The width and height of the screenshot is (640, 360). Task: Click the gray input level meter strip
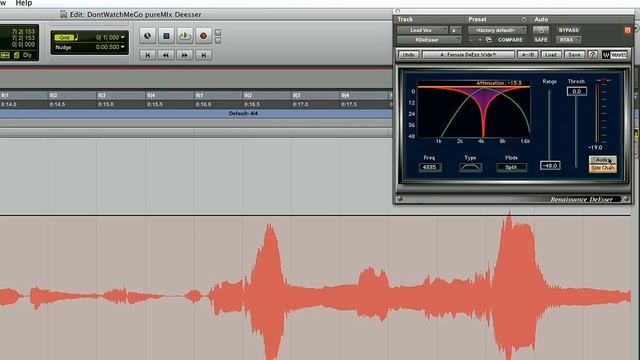597,112
